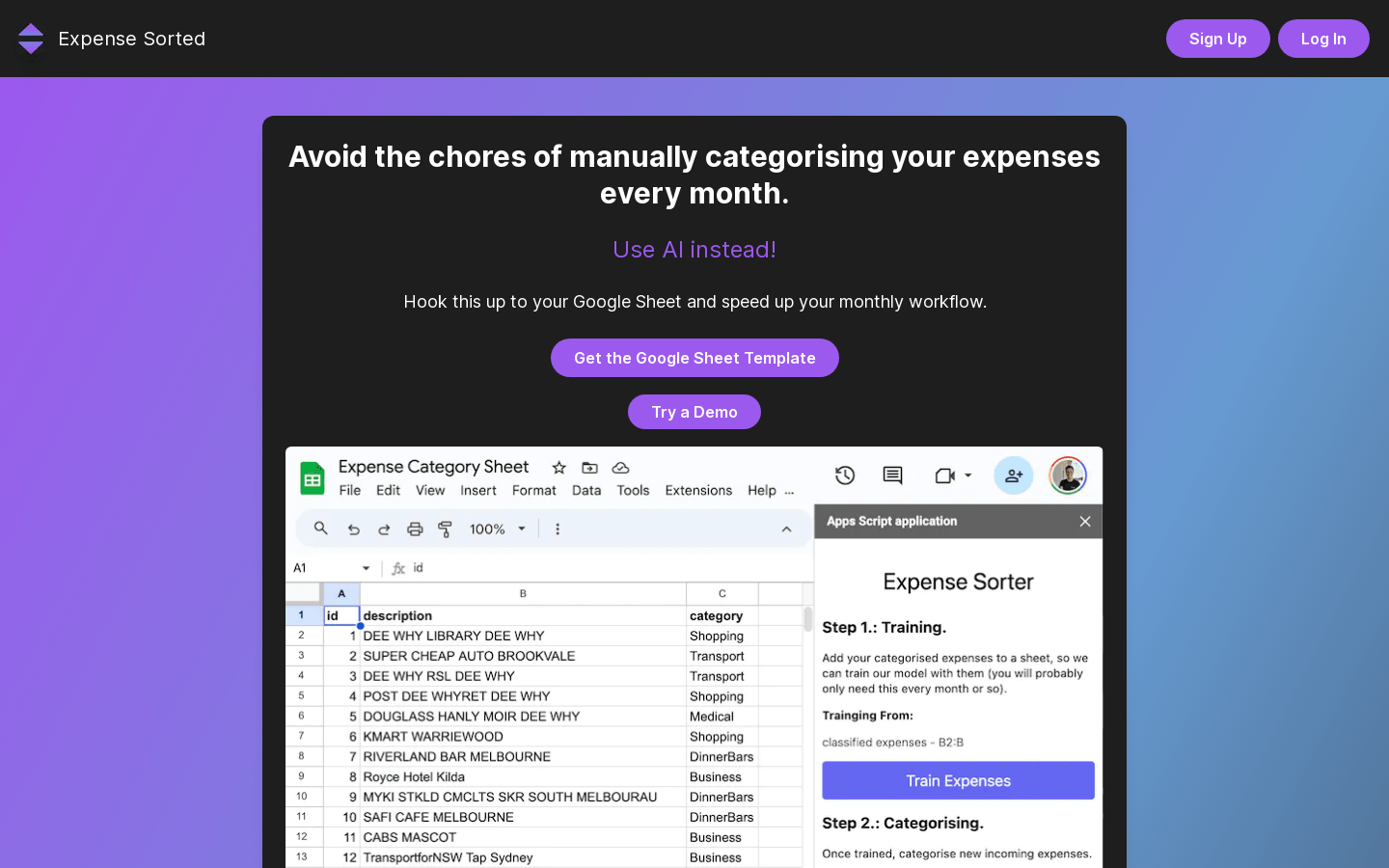Click the Royce Hotel Kilda cell
The height and width of the screenshot is (868, 1389).
tap(523, 777)
